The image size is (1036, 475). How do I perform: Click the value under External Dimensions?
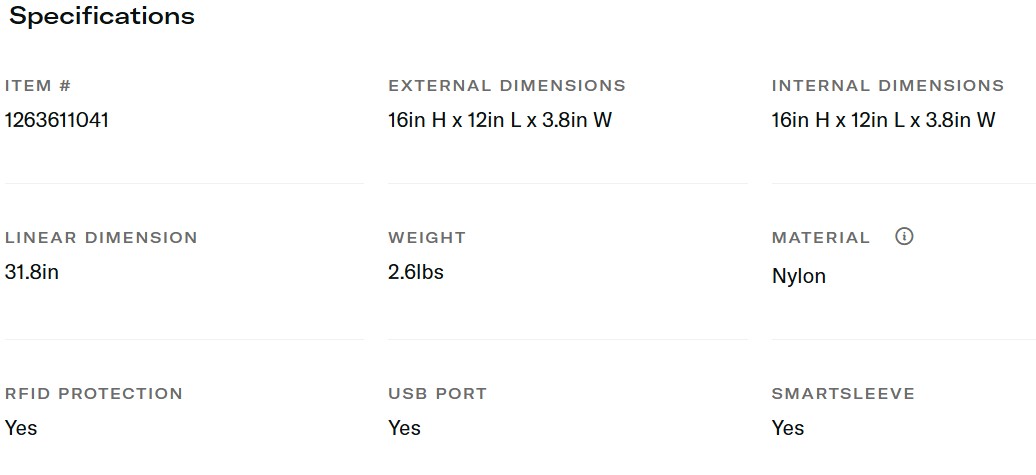pyautogui.click(x=500, y=120)
